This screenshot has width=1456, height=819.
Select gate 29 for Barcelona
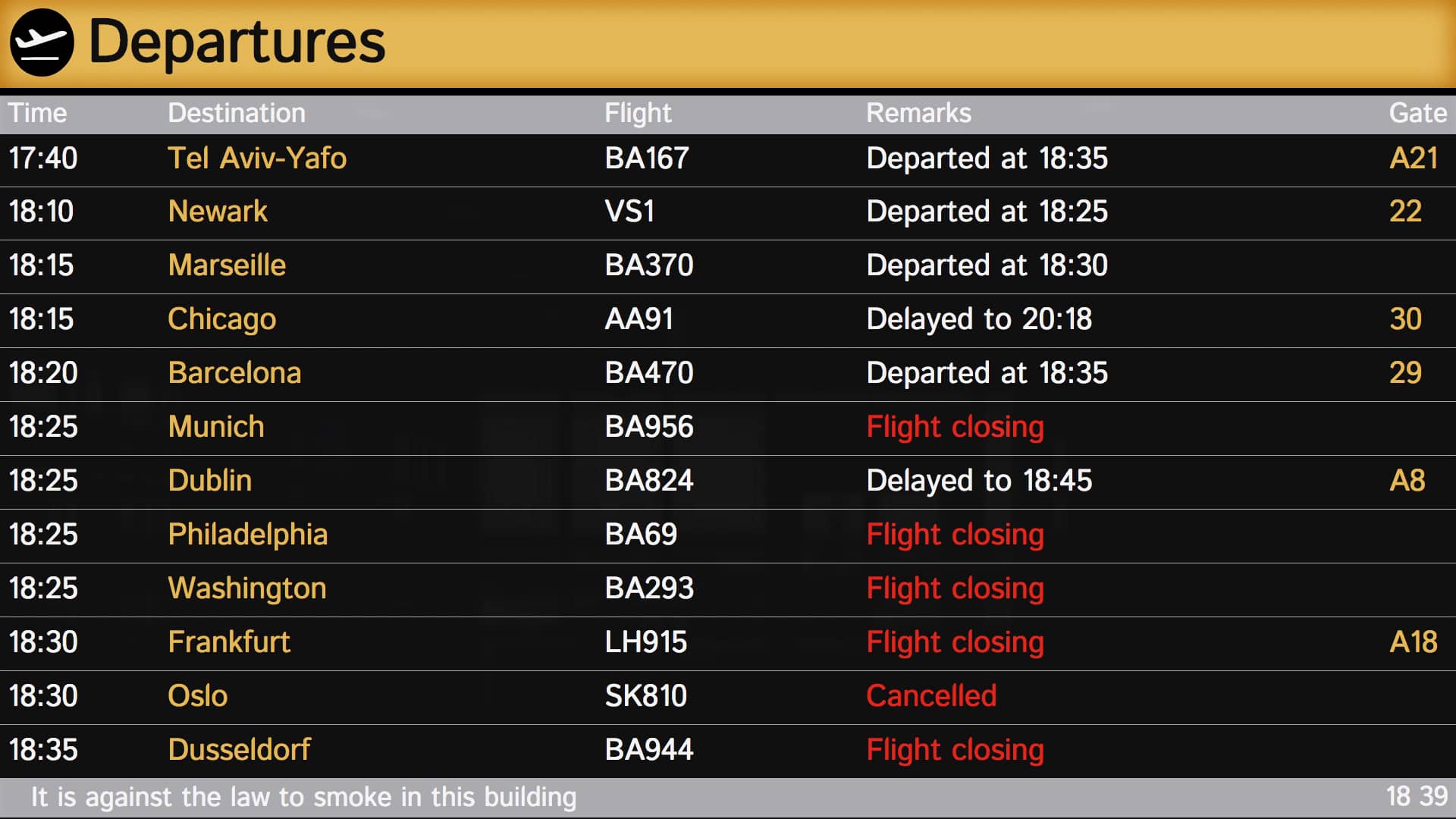click(1405, 373)
